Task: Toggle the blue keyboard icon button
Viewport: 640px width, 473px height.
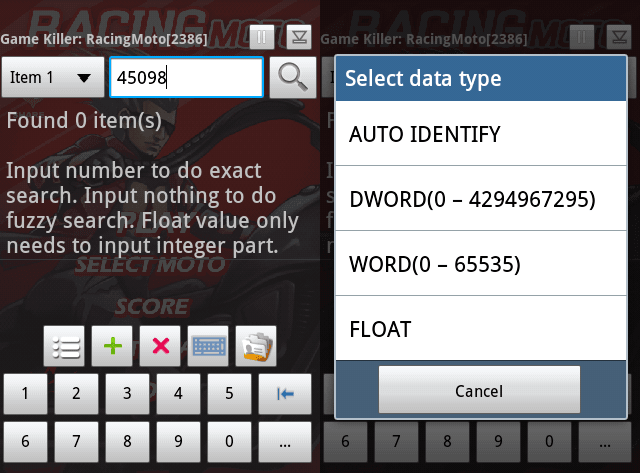Action: click(208, 346)
